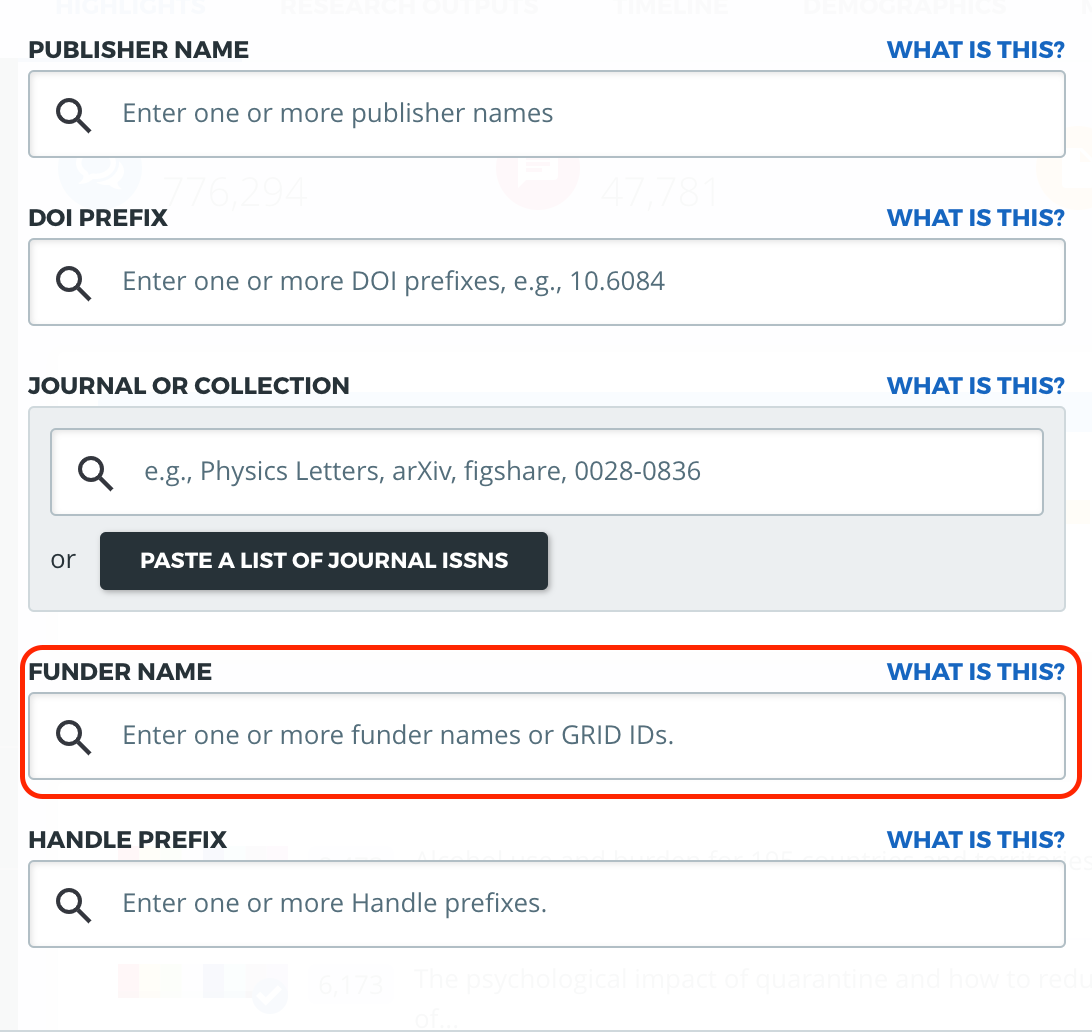Open "What is this?" for Journal or Collection
The width and height of the screenshot is (1092, 1032).
tap(975, 386)
